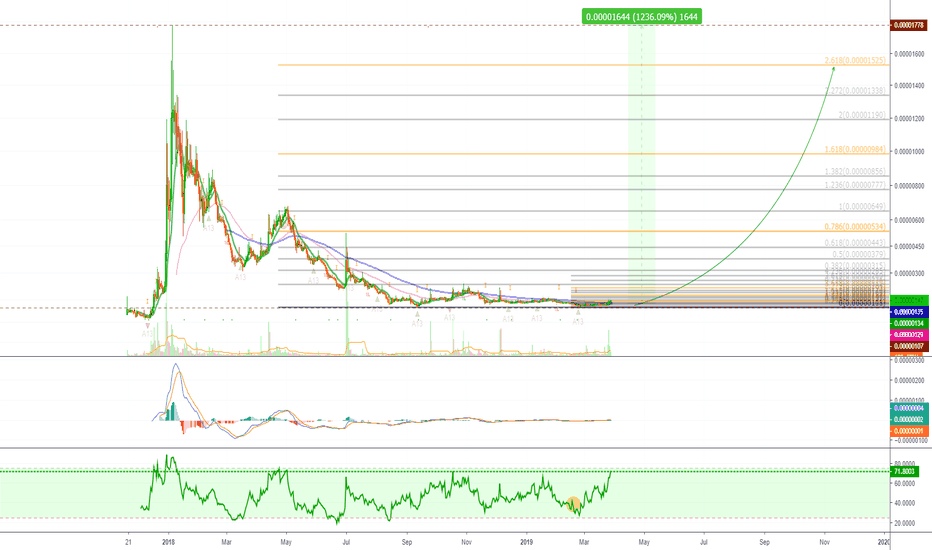Click the teal MACD value 0.00000002

909,420
